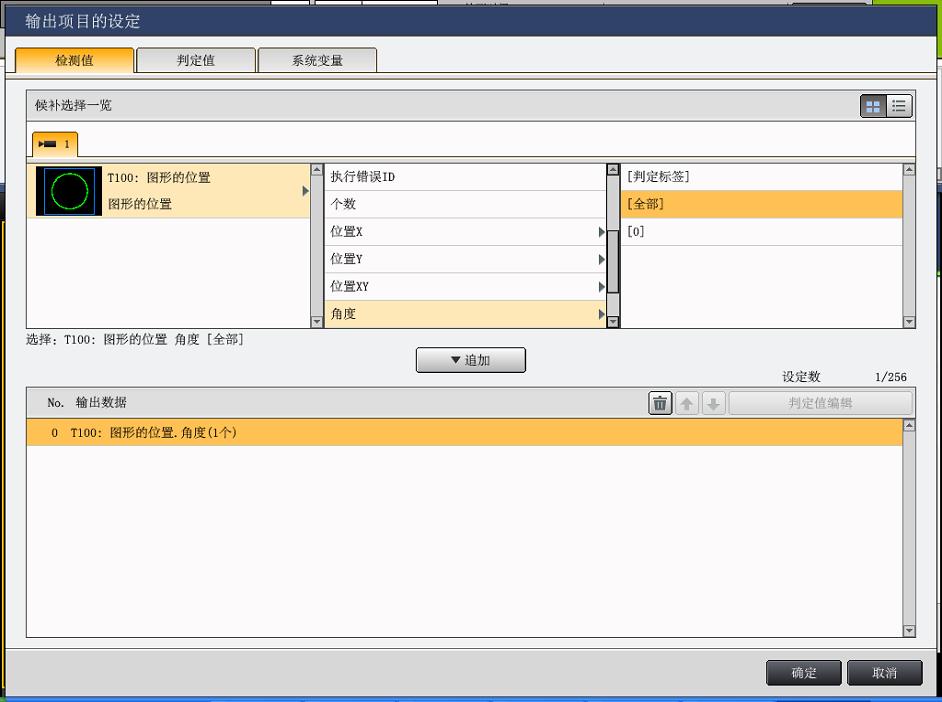Confirm with the 确定 button
This screenshot has height=702, width=942.
[804, 673]
